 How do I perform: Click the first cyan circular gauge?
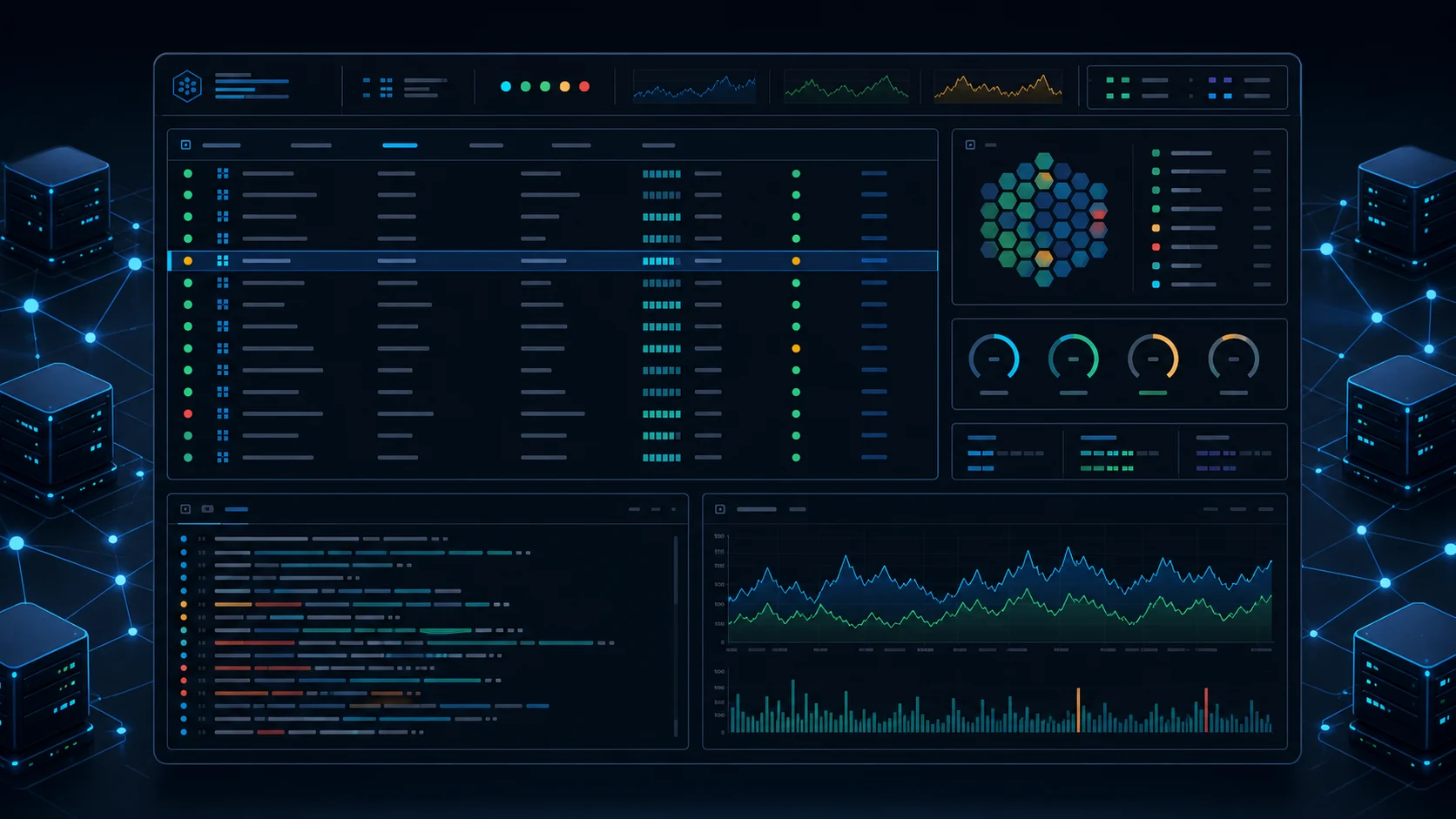coord(994,358)
